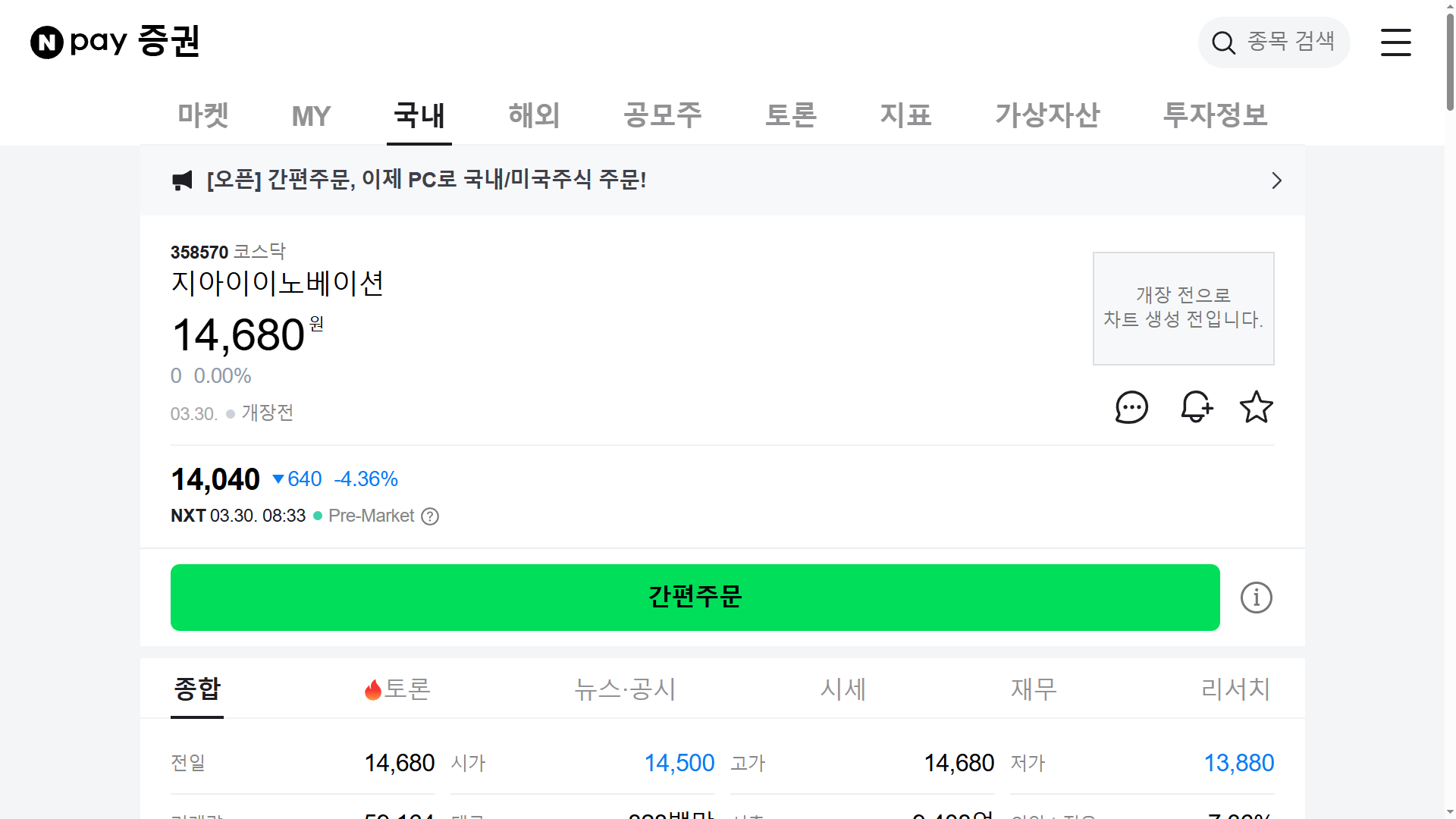Click the 시가 price 14,500 link
Image resolution: width=1456 pixels, height=819 pixels.
(679, 763)
